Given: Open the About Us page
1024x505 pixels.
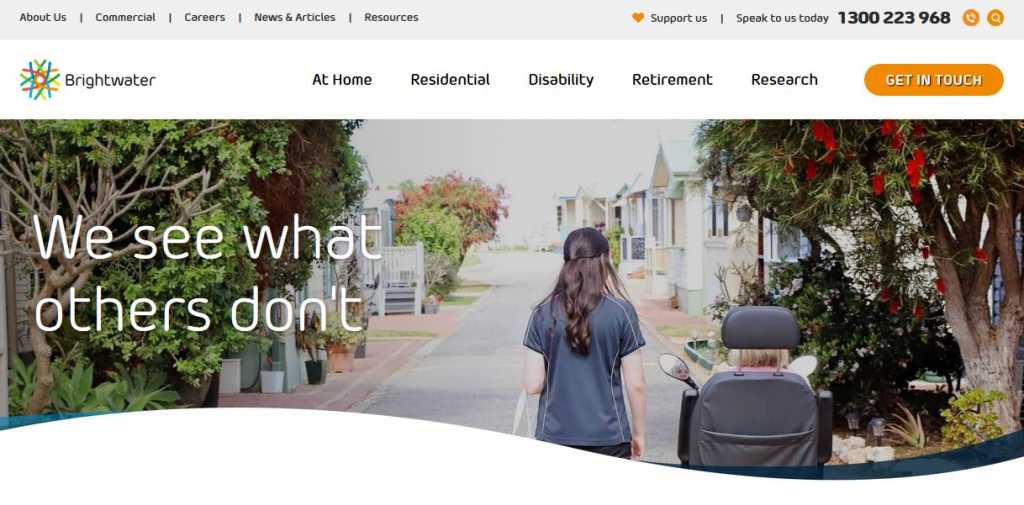Looking at the screenshot, I should (x=43, y=18).
